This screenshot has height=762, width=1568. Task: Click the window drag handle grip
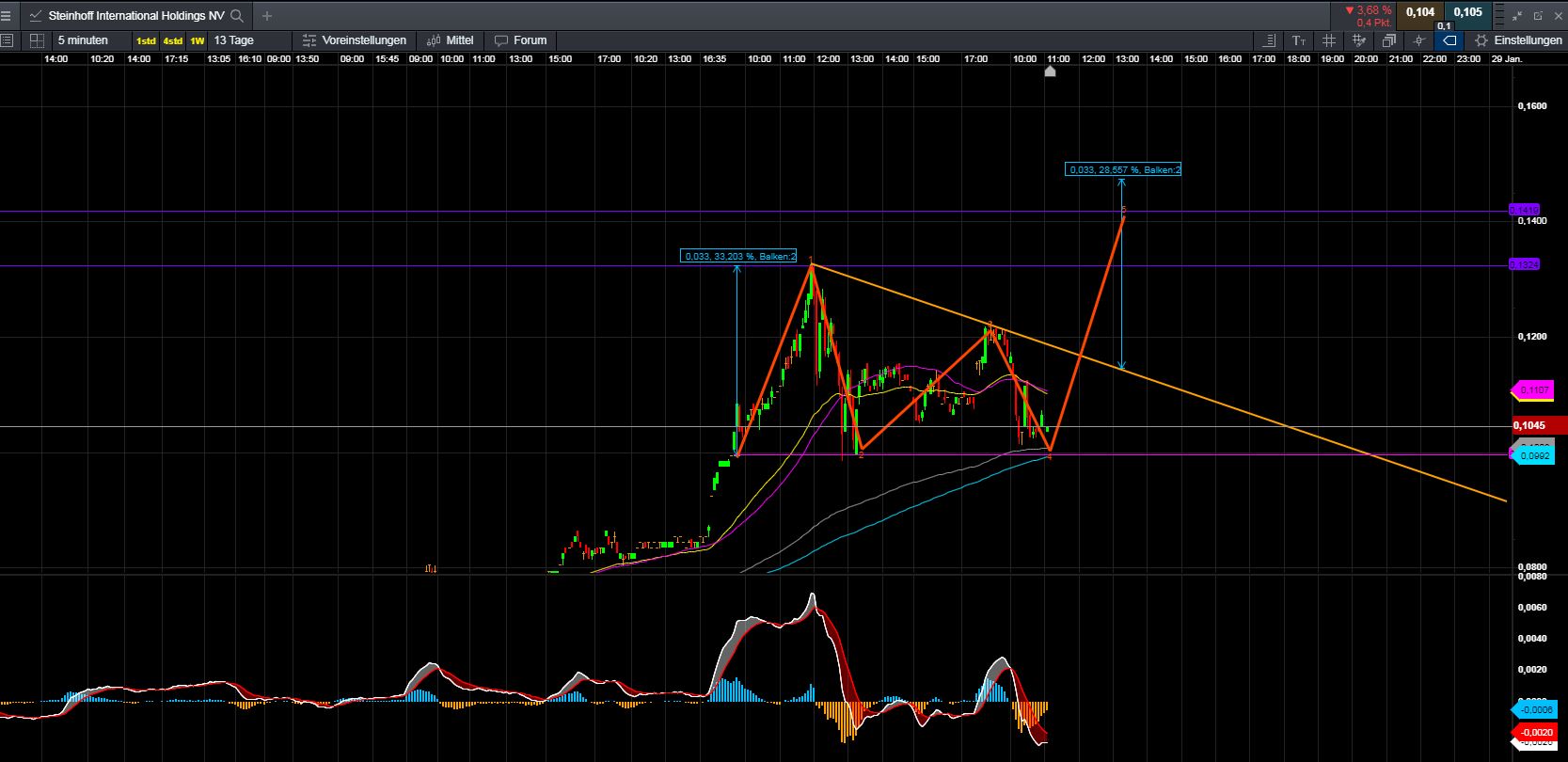point(1498,15)
